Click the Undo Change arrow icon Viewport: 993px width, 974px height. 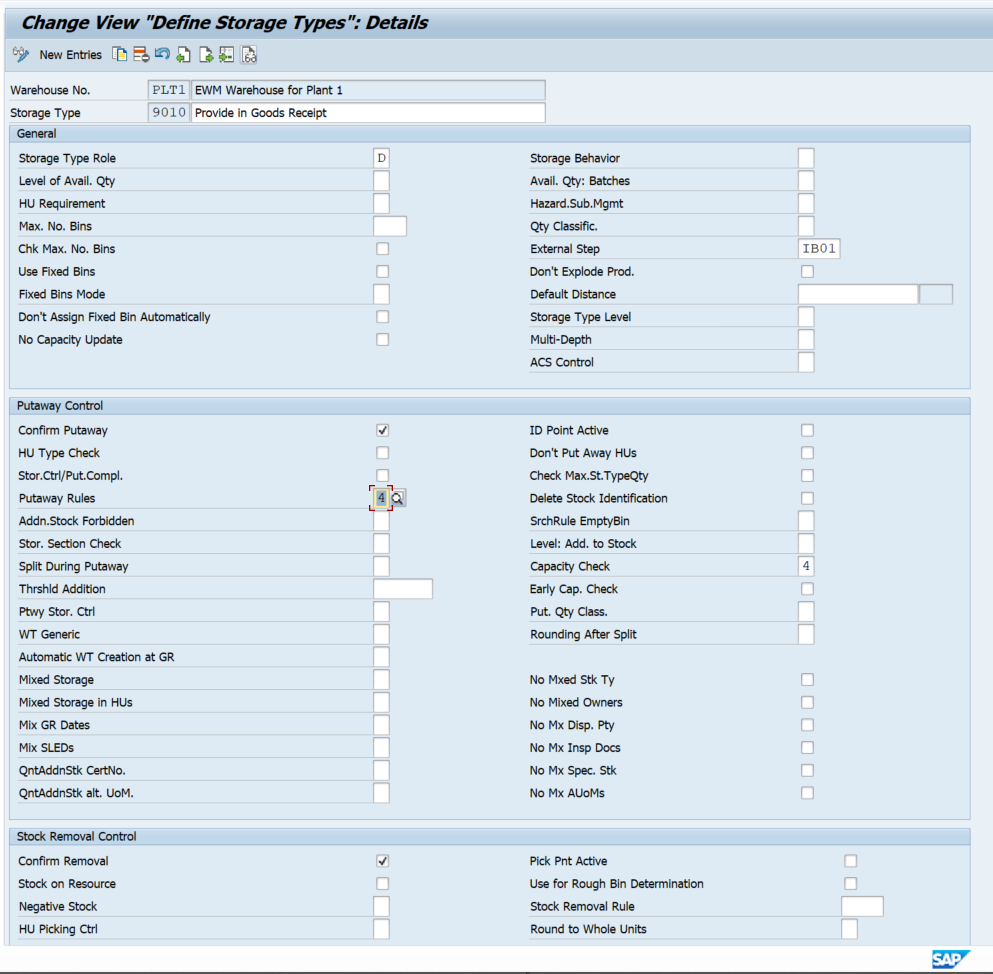(162, 54)
